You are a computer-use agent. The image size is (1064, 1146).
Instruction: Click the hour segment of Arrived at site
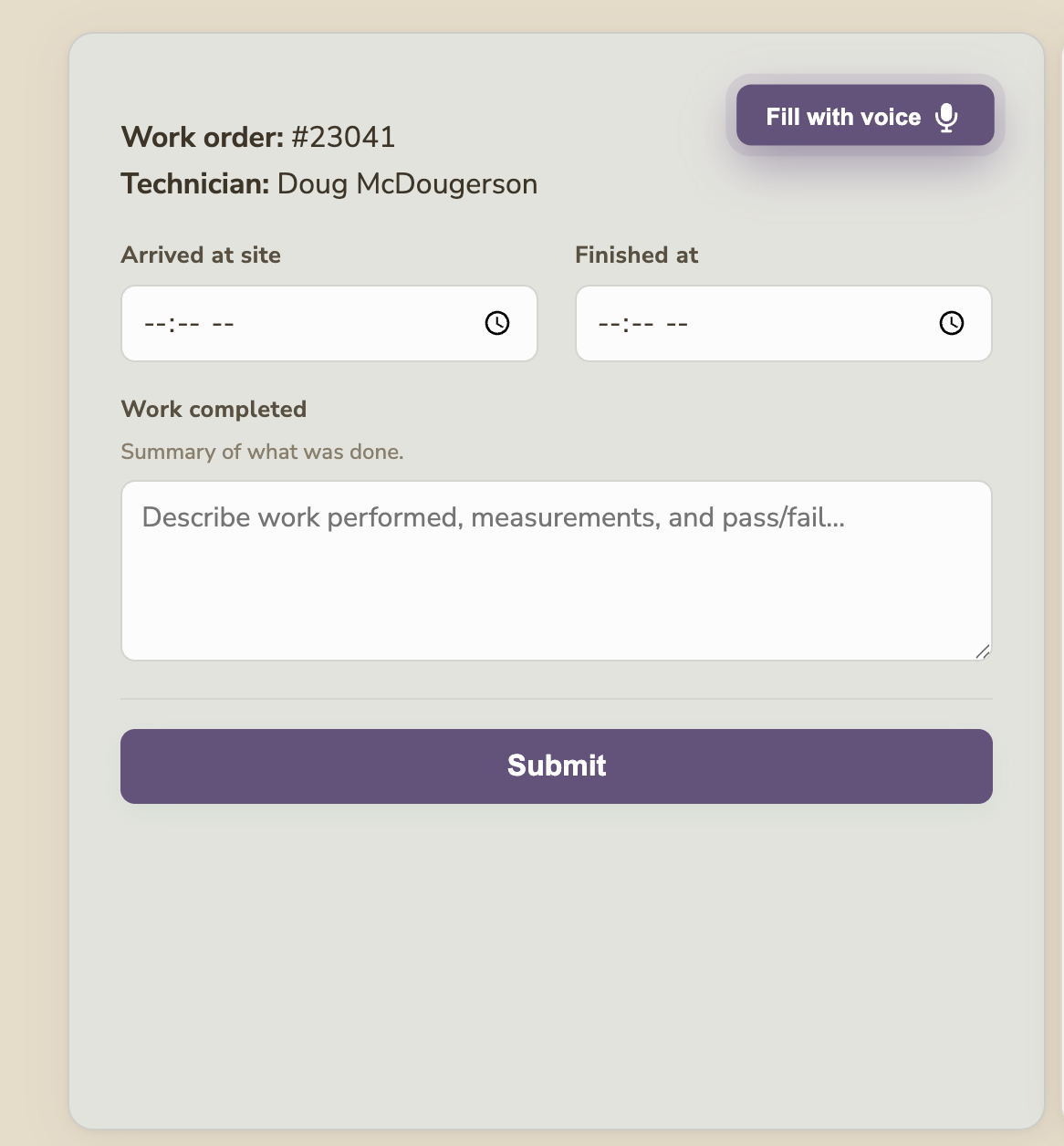(155, 323)
